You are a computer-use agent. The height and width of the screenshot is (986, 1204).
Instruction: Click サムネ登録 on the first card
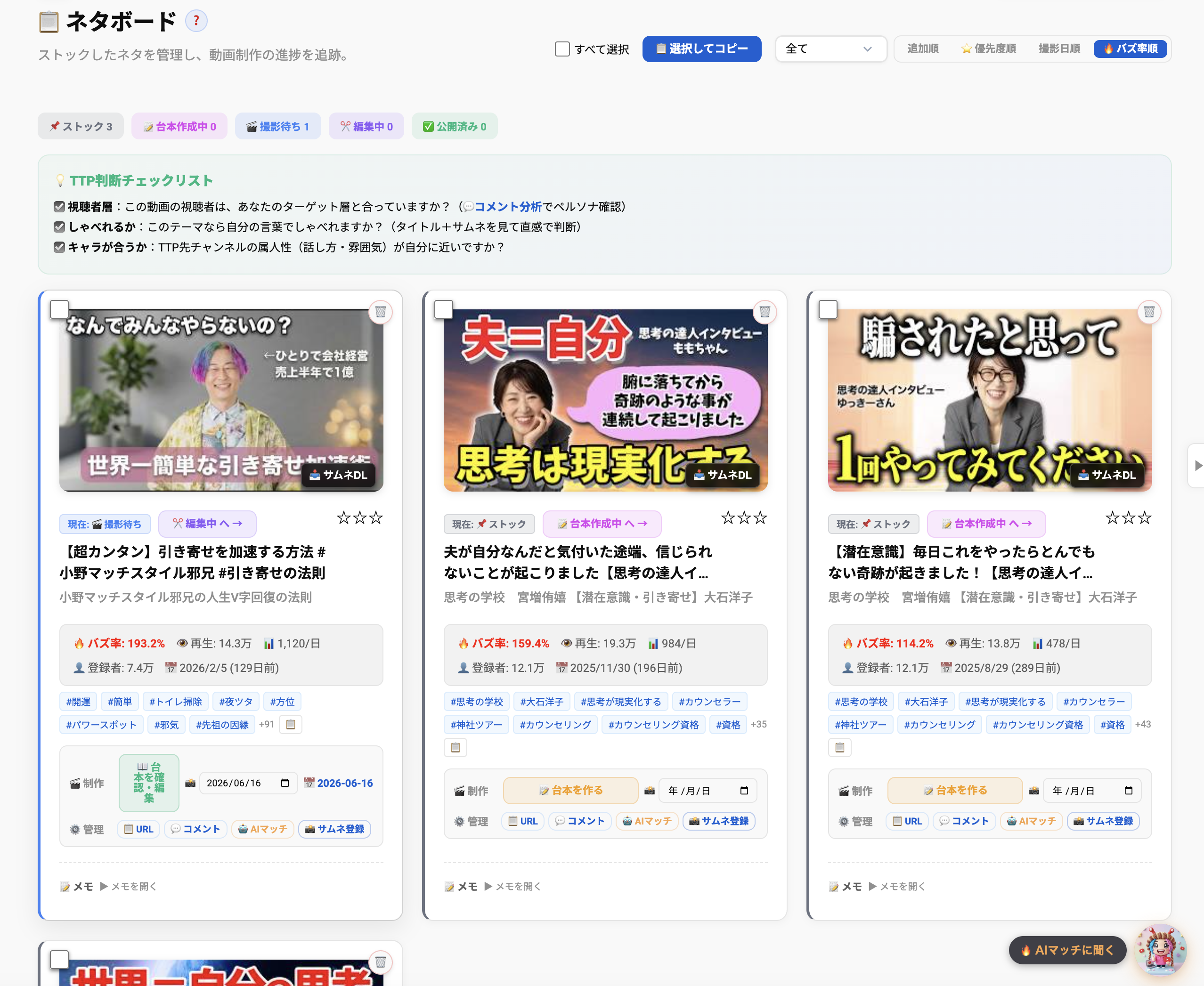coord(334,829)
